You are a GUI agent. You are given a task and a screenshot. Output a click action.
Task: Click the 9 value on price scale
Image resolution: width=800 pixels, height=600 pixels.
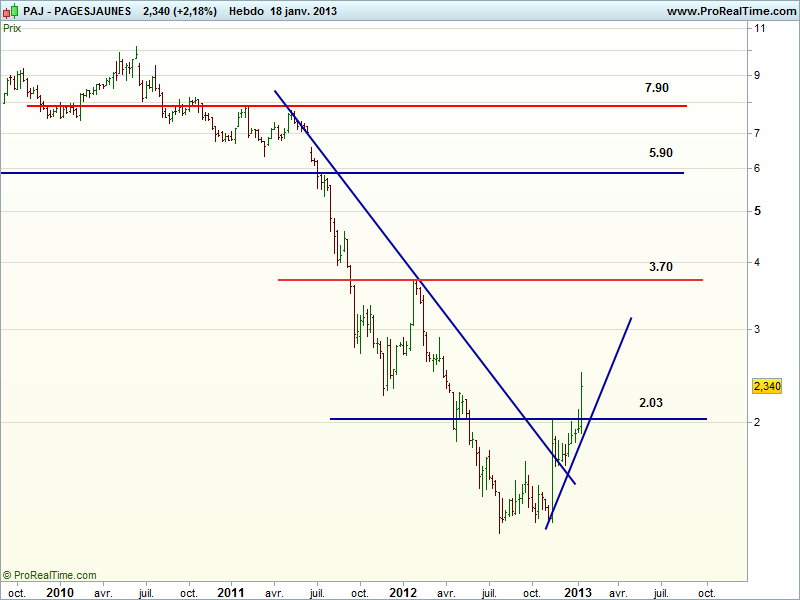pos(758,75)
